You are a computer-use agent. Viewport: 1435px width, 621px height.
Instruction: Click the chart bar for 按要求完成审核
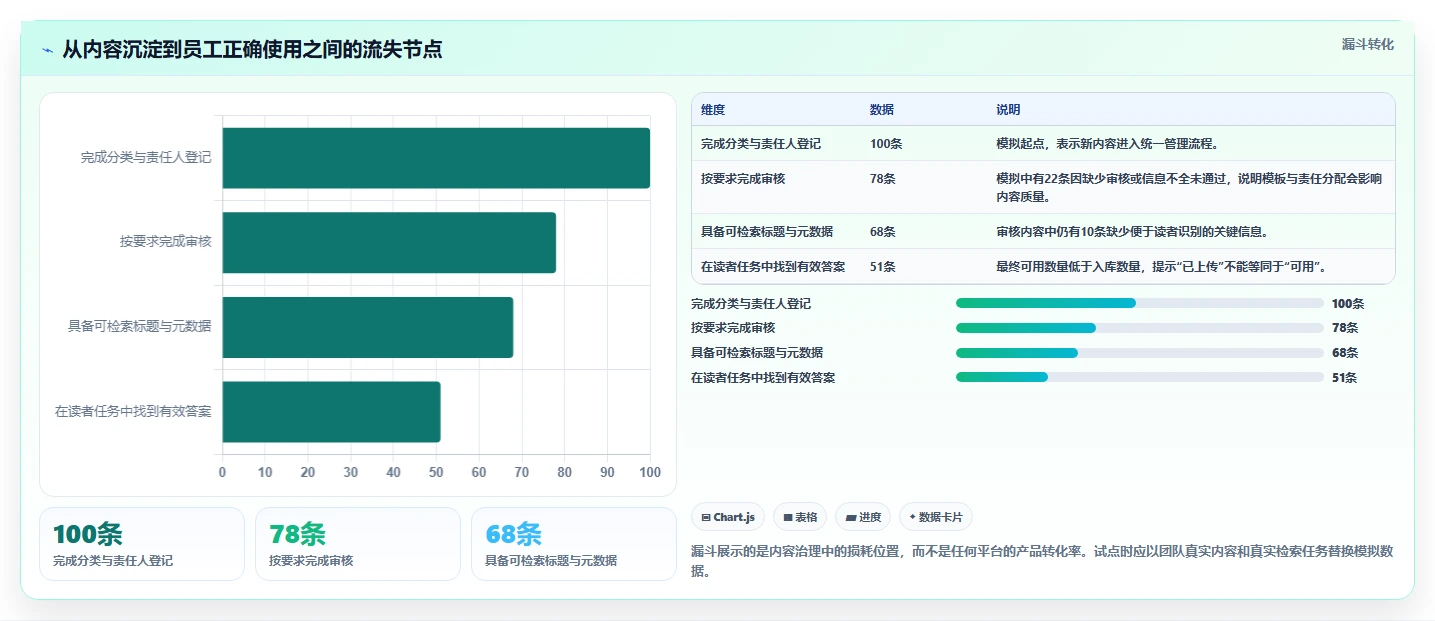(x=389, y=242)
